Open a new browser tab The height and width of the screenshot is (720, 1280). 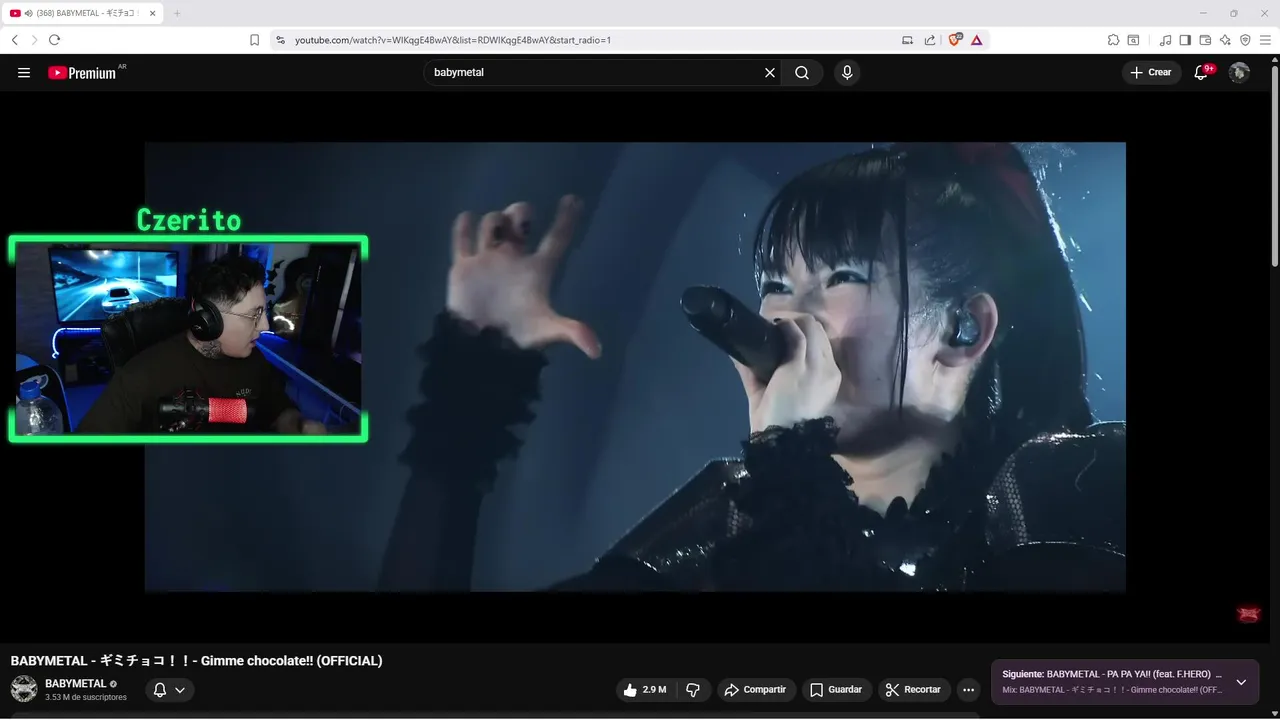(177, 13)
